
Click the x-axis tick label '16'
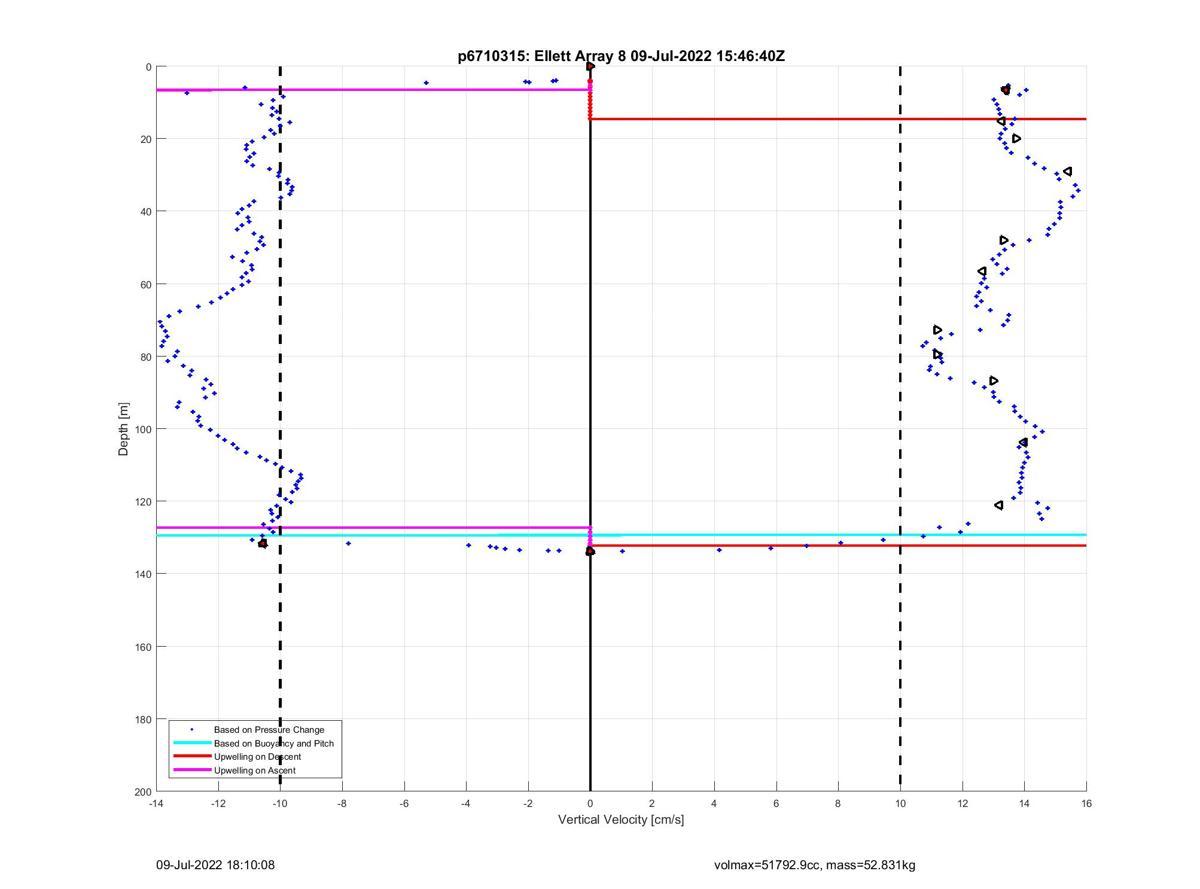tap(1086, 803)
